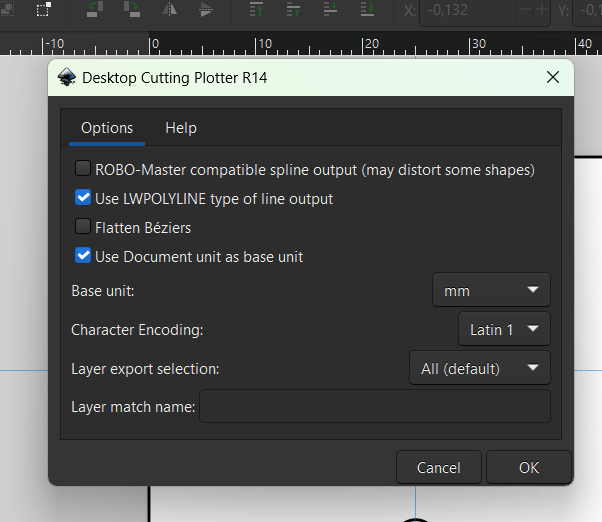
Task: Click rotate 90° clockwise icon
Action: pyautogui.click(x=132, y=9)
